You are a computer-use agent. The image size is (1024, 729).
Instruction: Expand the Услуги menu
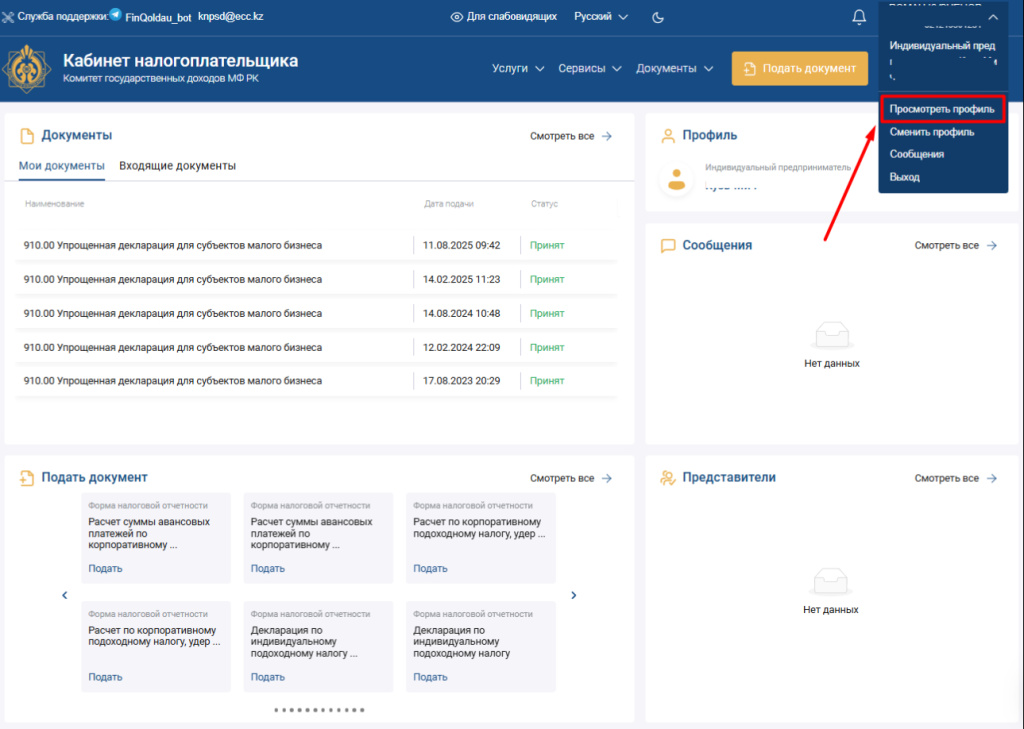point(518,68)
